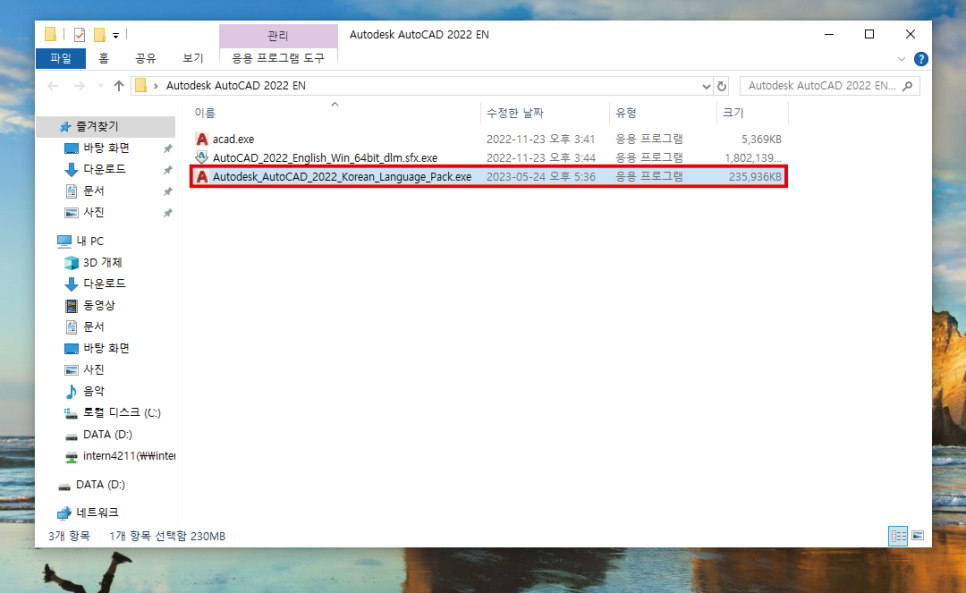
Task: Open the blue help icon
Action: (x=921, y=59)
